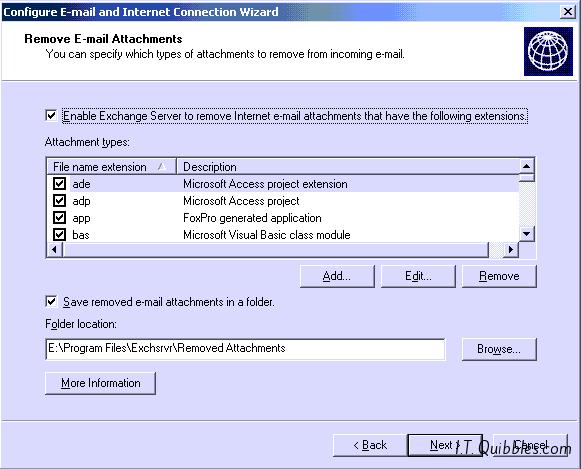Go to previous page with Back
581x469 pixels.
370,445
